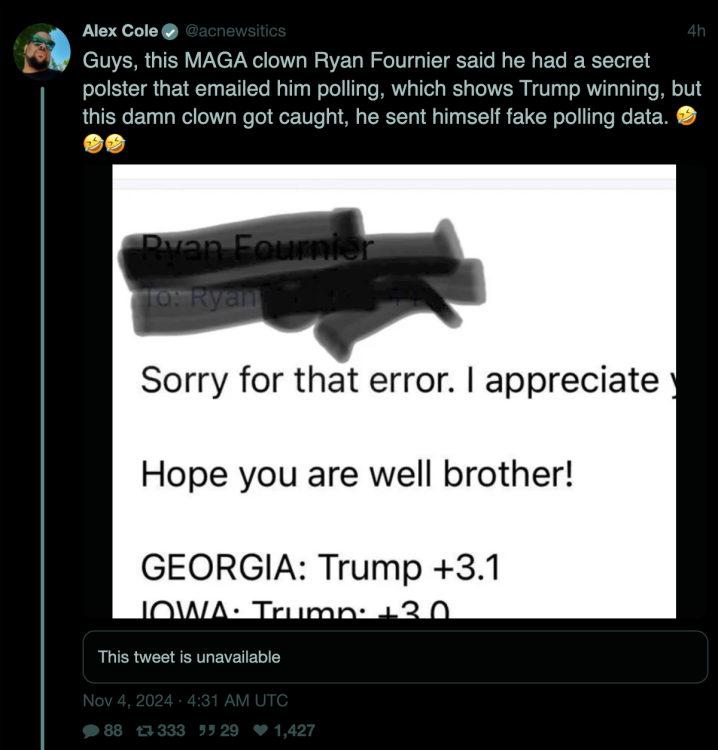The image size is (718, 750).
Task: Click the 29 quotes count
Action: (229, 731)
